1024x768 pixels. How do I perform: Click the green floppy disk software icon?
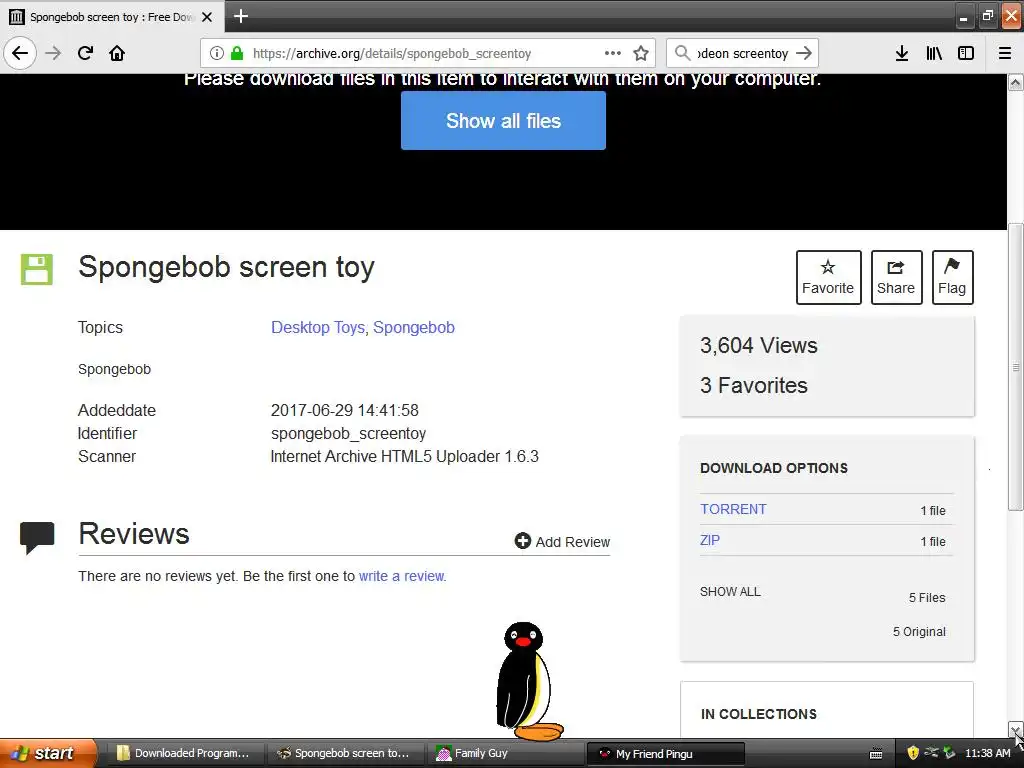tap(37, 269)
